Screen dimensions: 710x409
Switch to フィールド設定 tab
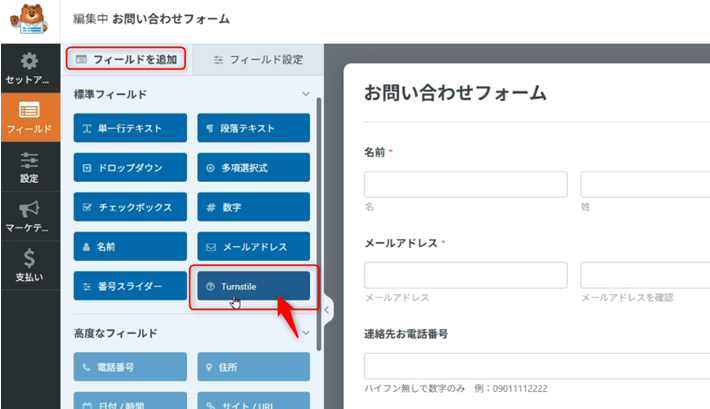(258, 60)
